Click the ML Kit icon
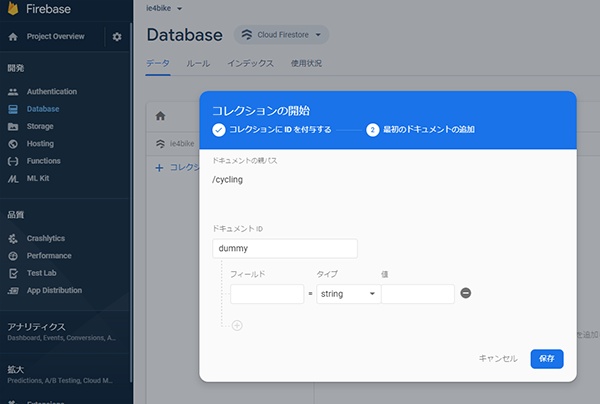600x404 pixels. pos(13,179)
